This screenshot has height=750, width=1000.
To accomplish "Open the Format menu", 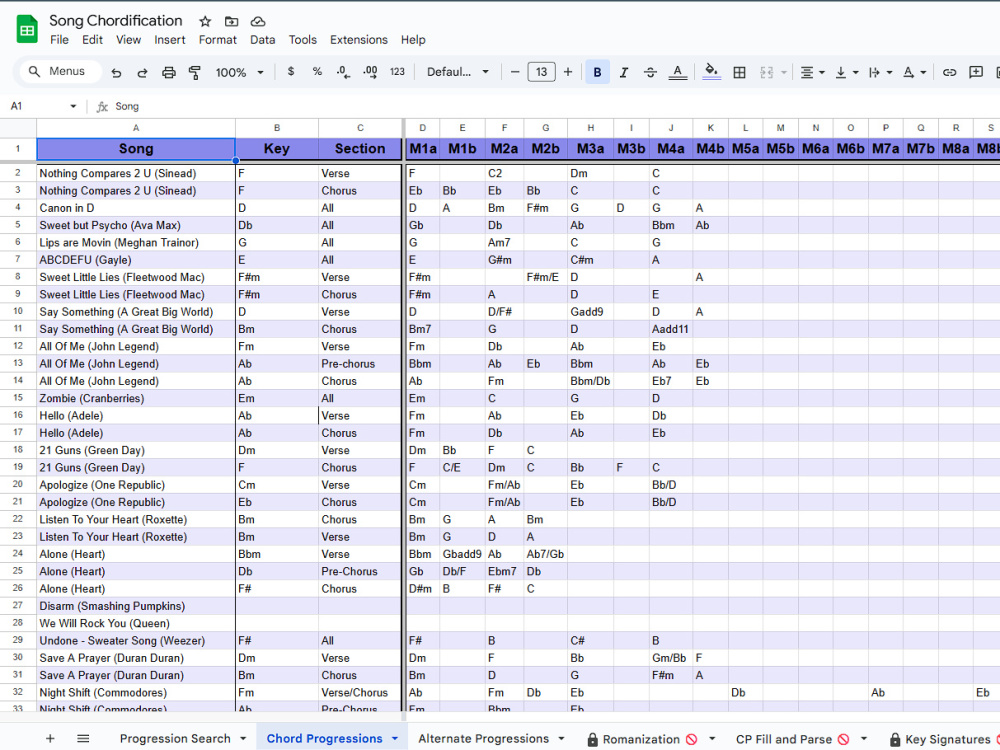I will 217,40.
